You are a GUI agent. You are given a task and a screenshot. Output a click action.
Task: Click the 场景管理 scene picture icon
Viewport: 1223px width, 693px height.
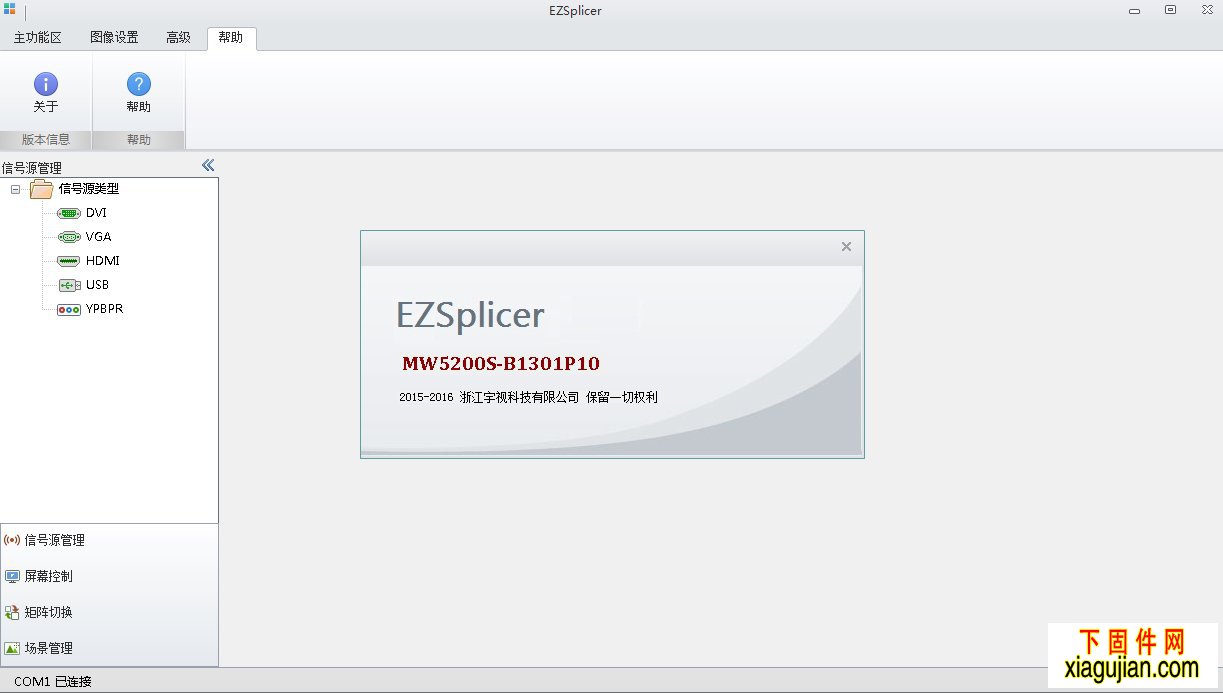coord(12,648)
